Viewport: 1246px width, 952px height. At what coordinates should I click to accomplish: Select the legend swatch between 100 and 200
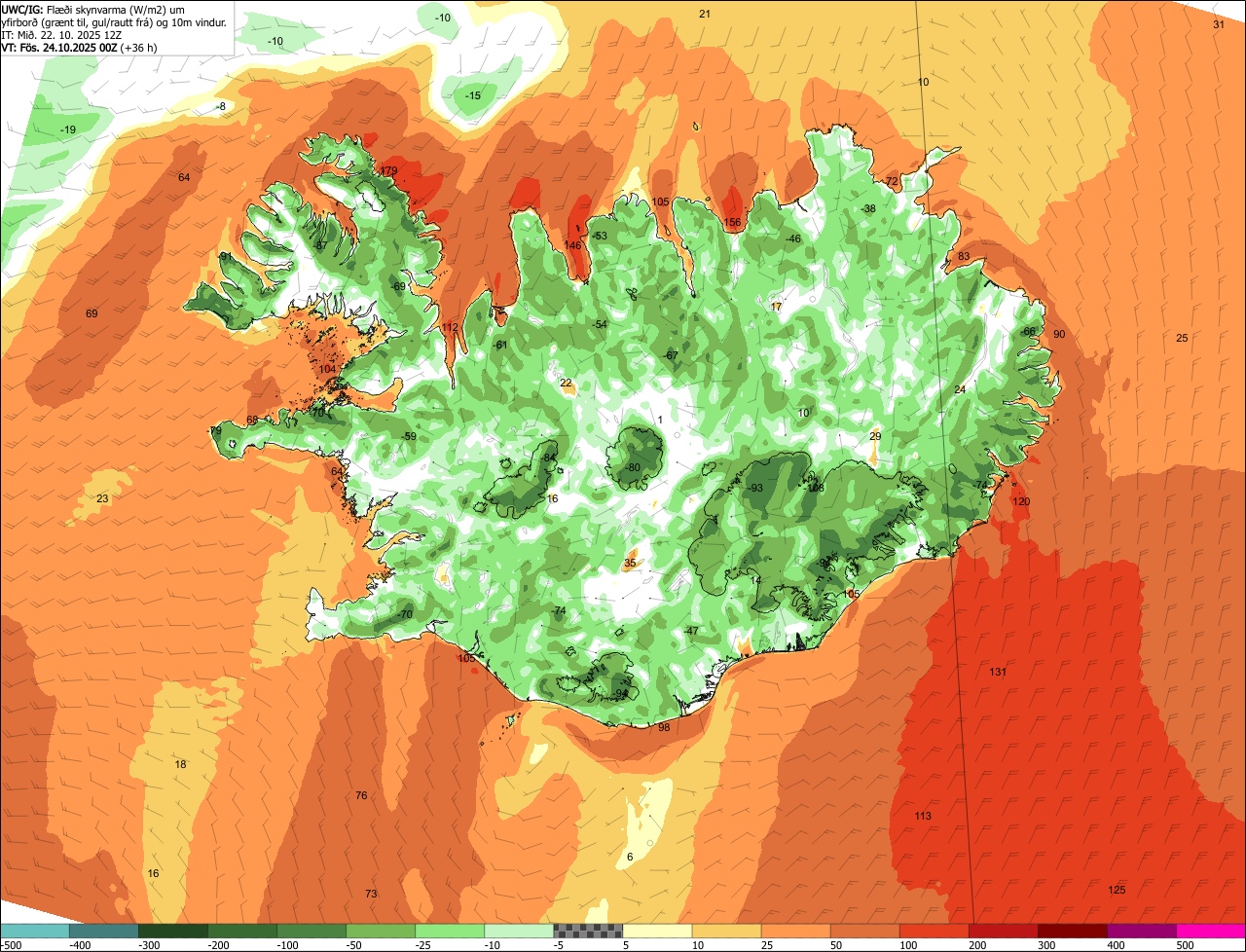click(x=934, y=931)
